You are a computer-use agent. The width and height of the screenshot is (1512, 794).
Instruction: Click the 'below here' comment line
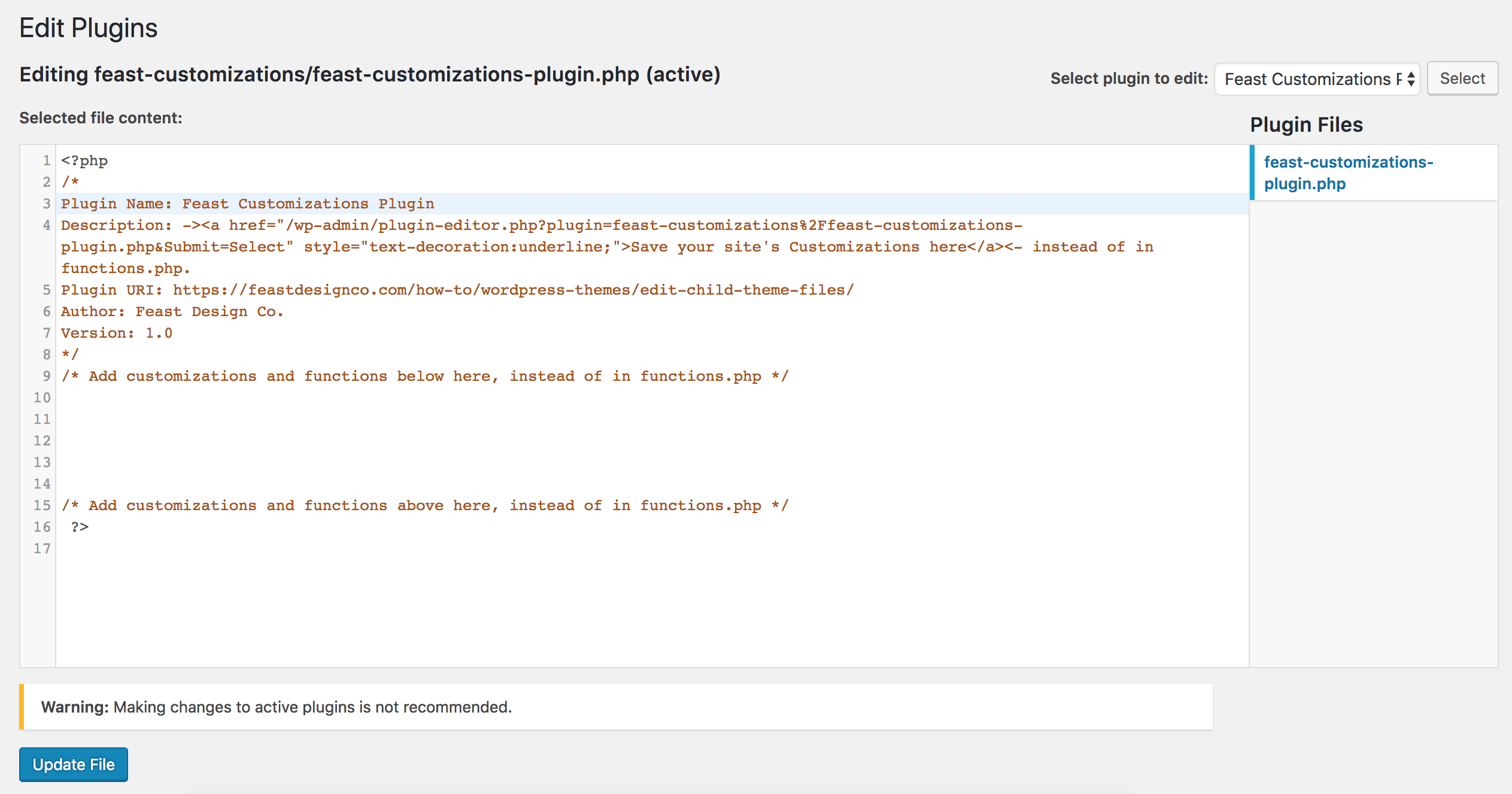[x=425, y=376]
